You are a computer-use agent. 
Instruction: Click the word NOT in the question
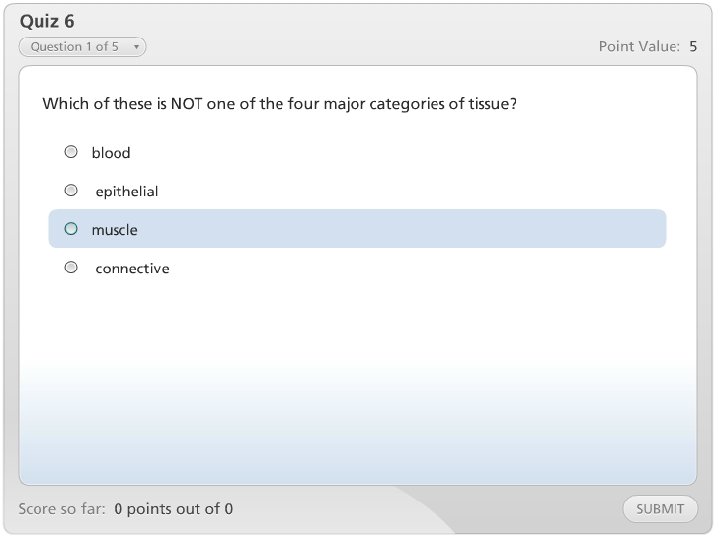pyautogui.click(x=187, y=103)
